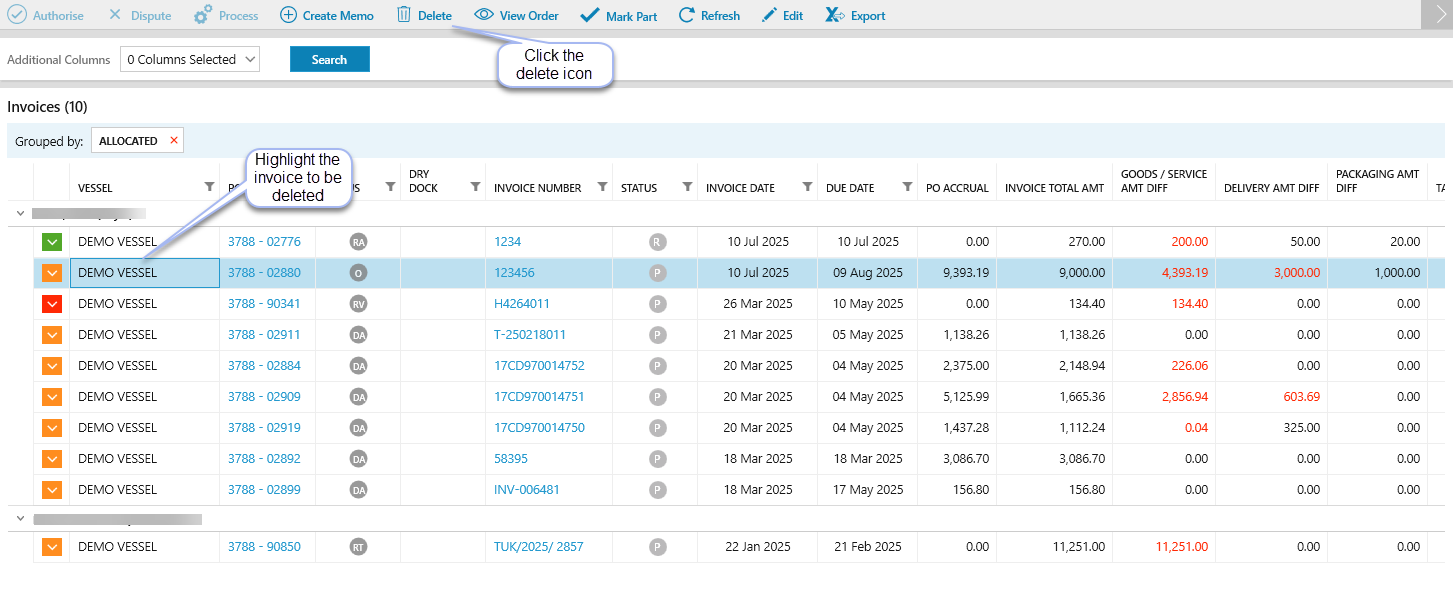Filter the Vessel column
1453x589 pixels.
click(x=209, y=186)
